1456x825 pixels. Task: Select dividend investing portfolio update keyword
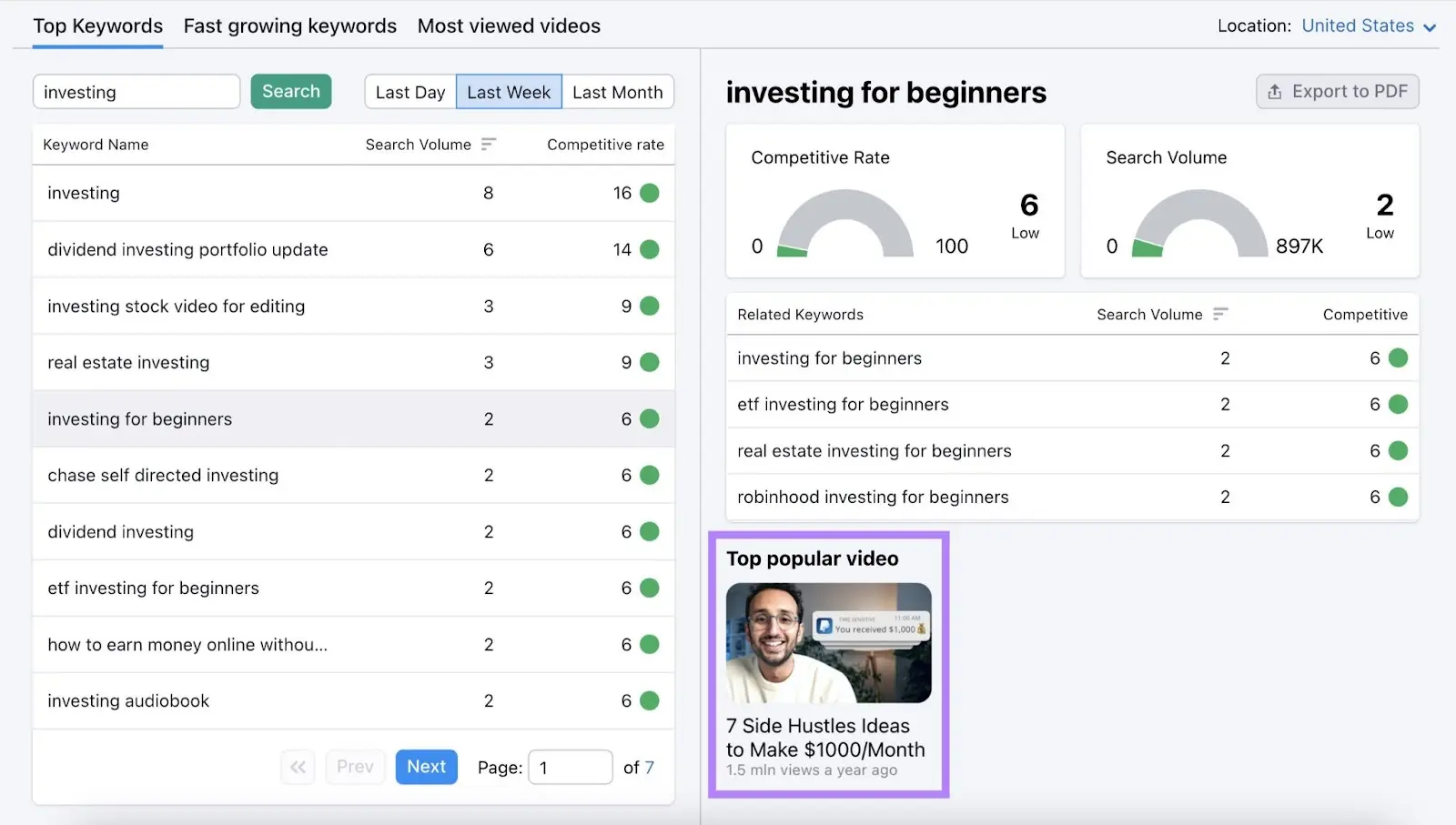(353, 249)
